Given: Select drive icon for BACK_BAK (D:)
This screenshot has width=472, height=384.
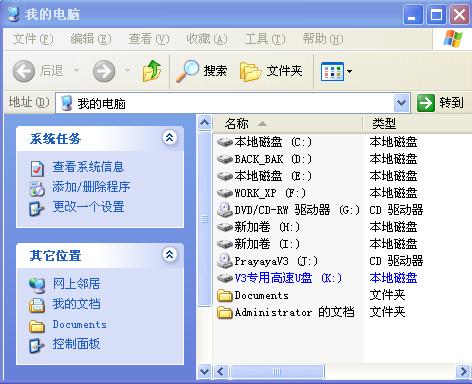Looking at the screenshot, I should click(x=225, y=159).
